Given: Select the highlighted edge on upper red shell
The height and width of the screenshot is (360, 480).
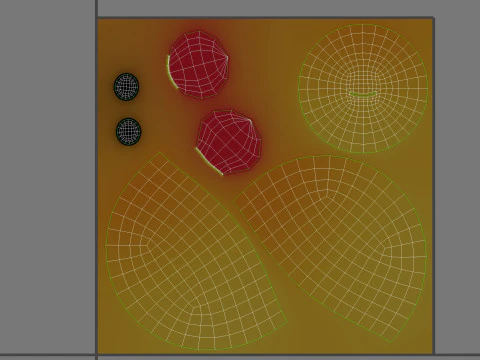Looking at the screenshot, I should (171, 73).
